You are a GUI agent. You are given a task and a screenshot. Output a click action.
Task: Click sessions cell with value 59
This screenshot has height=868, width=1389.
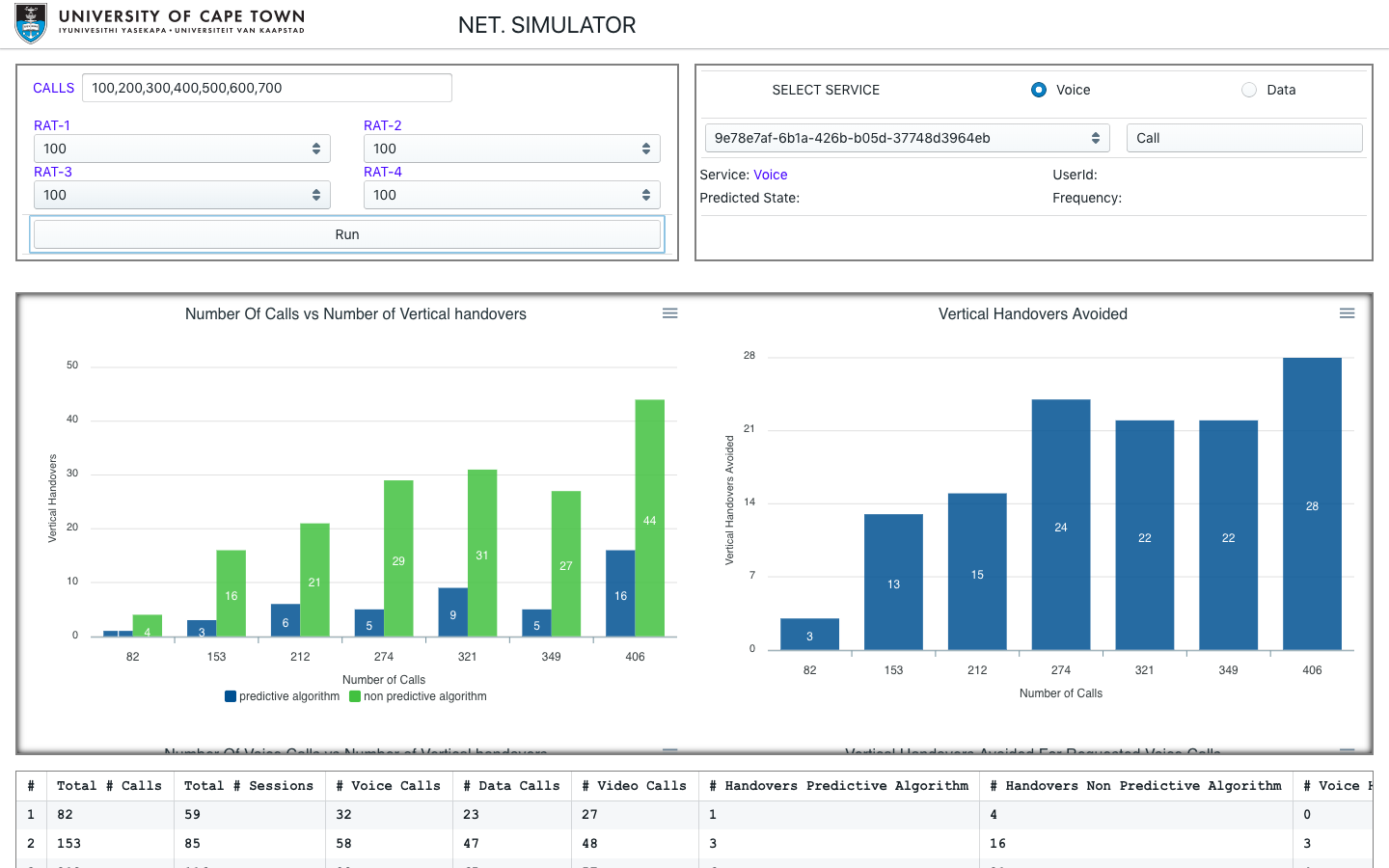coord(249,814)
